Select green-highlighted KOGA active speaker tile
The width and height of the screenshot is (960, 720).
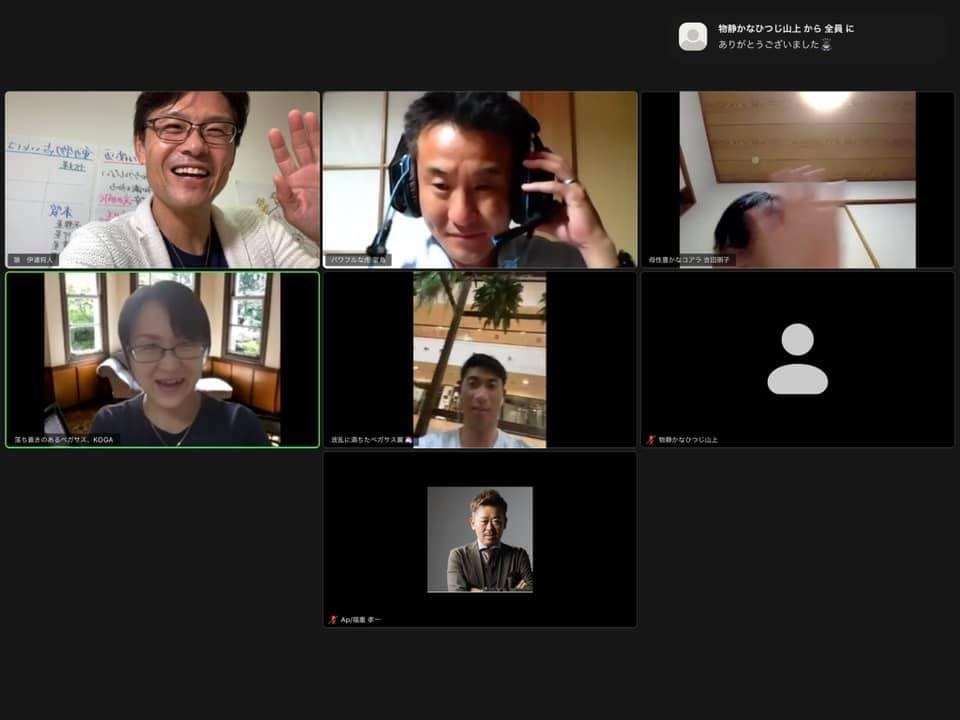click(162, 360)
